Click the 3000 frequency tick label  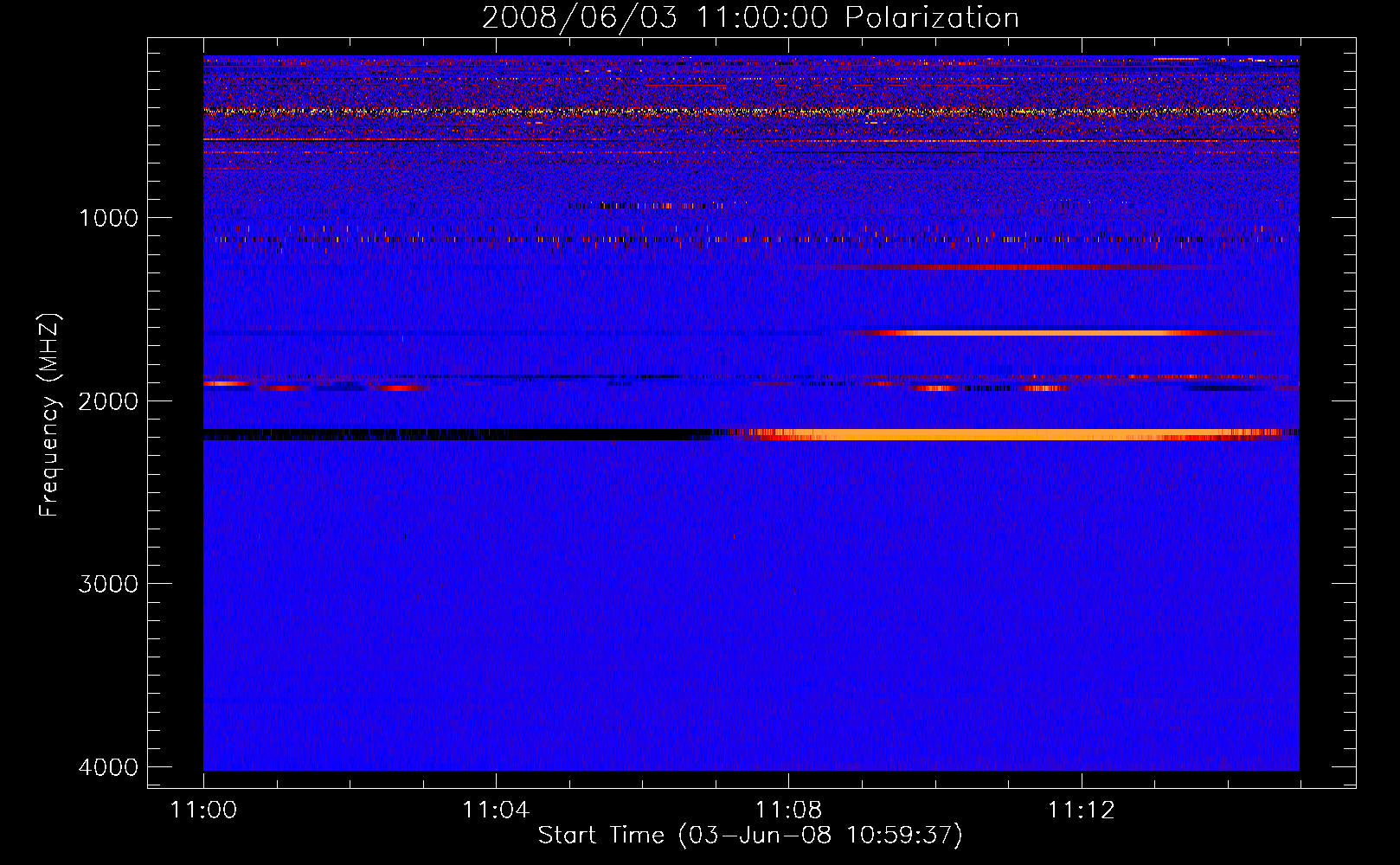click(x=108, y=584)
